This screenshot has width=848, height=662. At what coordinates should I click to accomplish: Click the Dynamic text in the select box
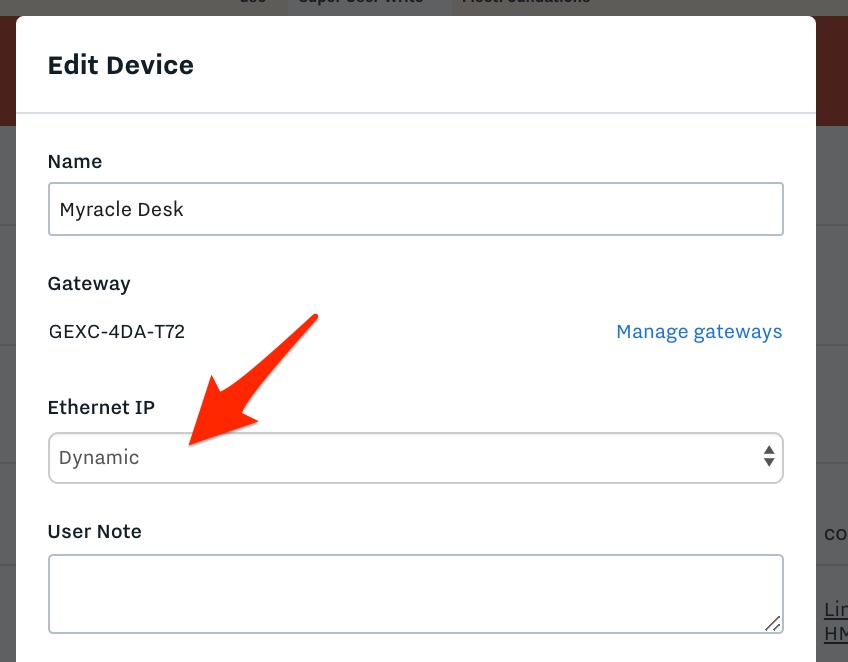point(99,458)
